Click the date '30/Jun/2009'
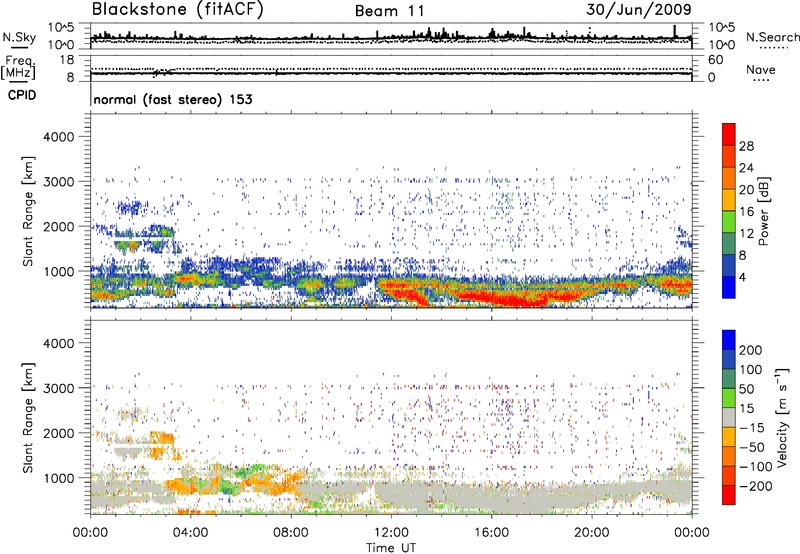The height and width of the screenshot is (554, 800). pyautogui.click(x=639, y=10)
